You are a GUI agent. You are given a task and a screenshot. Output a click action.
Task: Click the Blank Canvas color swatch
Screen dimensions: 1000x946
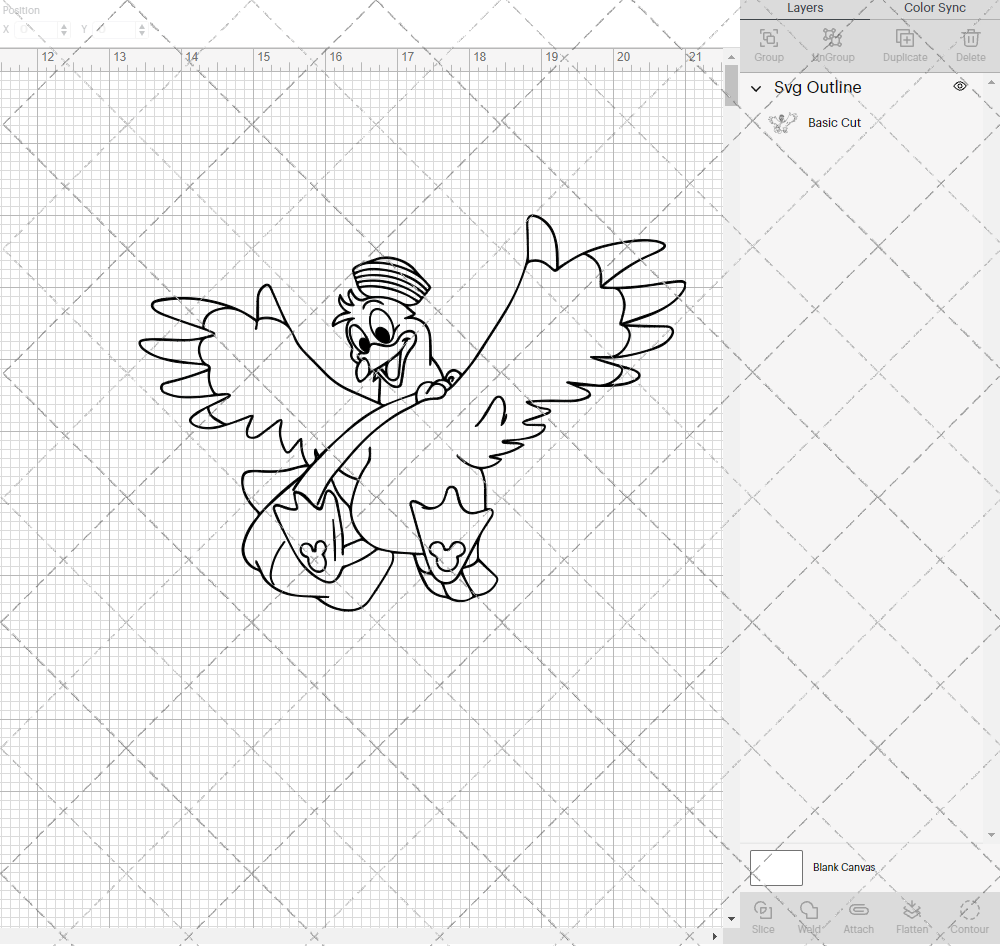point(776,867)
